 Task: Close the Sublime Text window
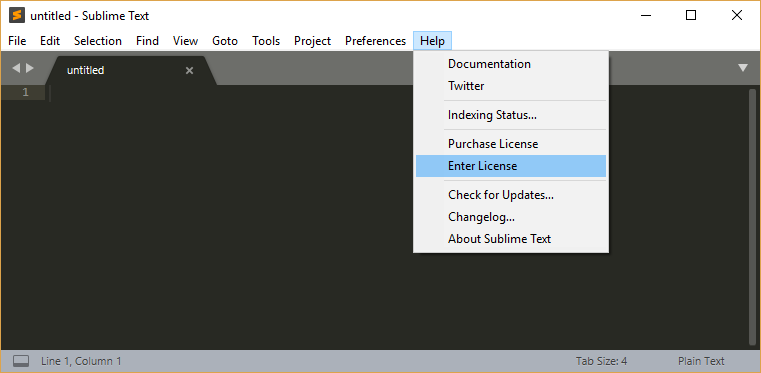[x=736, y=16]
